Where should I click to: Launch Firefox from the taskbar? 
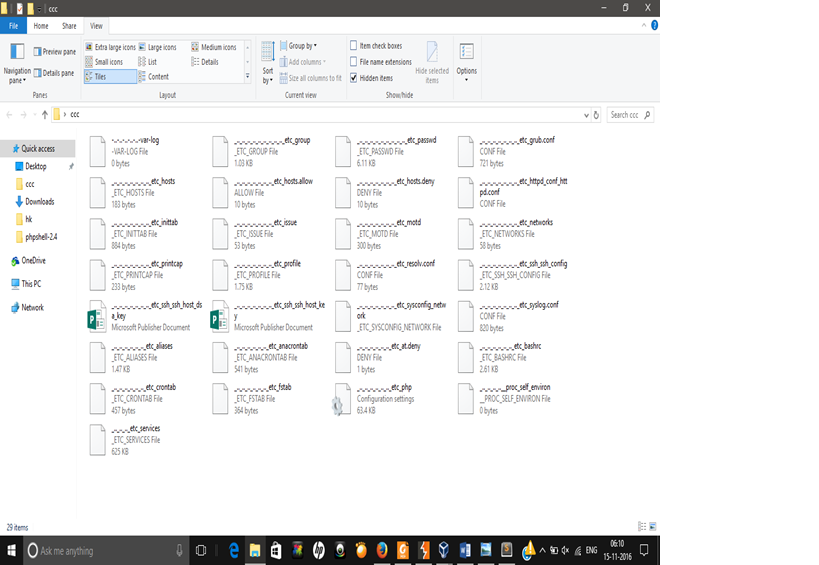click(382, 550)
